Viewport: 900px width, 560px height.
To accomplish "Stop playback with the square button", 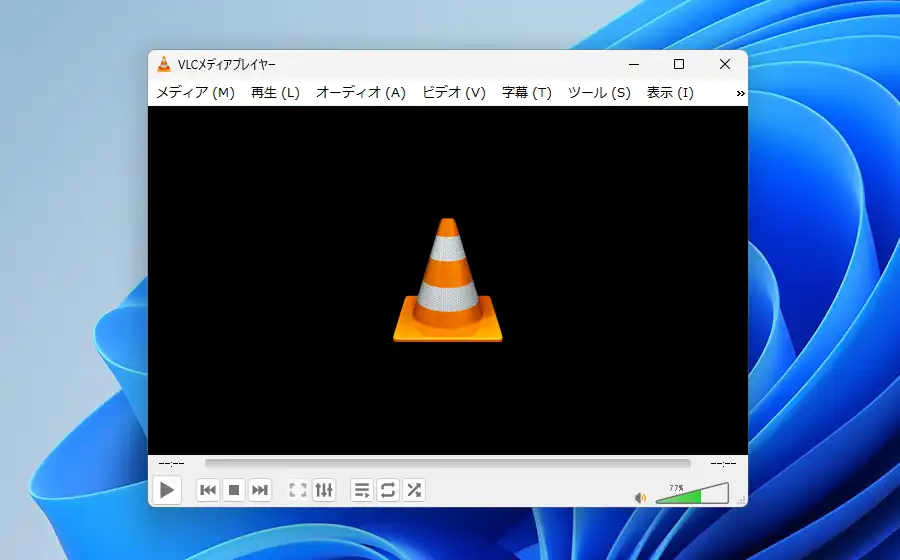I will coord(234,490).
